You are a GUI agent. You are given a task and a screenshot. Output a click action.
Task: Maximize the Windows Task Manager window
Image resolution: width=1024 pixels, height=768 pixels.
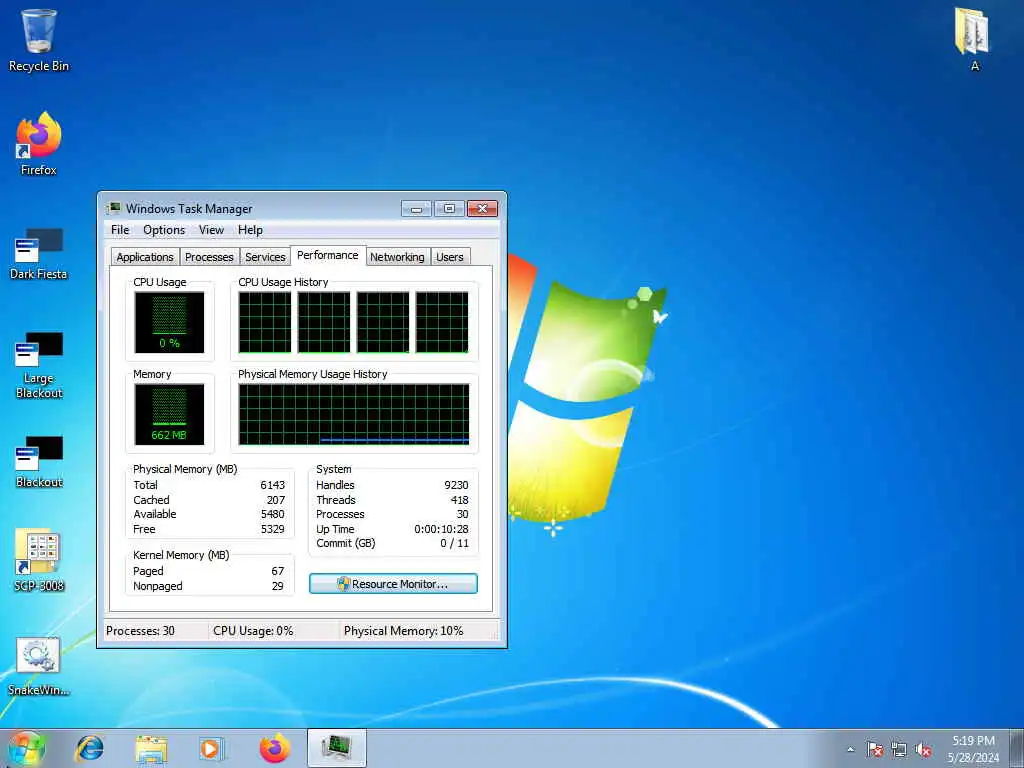[449, 208]
